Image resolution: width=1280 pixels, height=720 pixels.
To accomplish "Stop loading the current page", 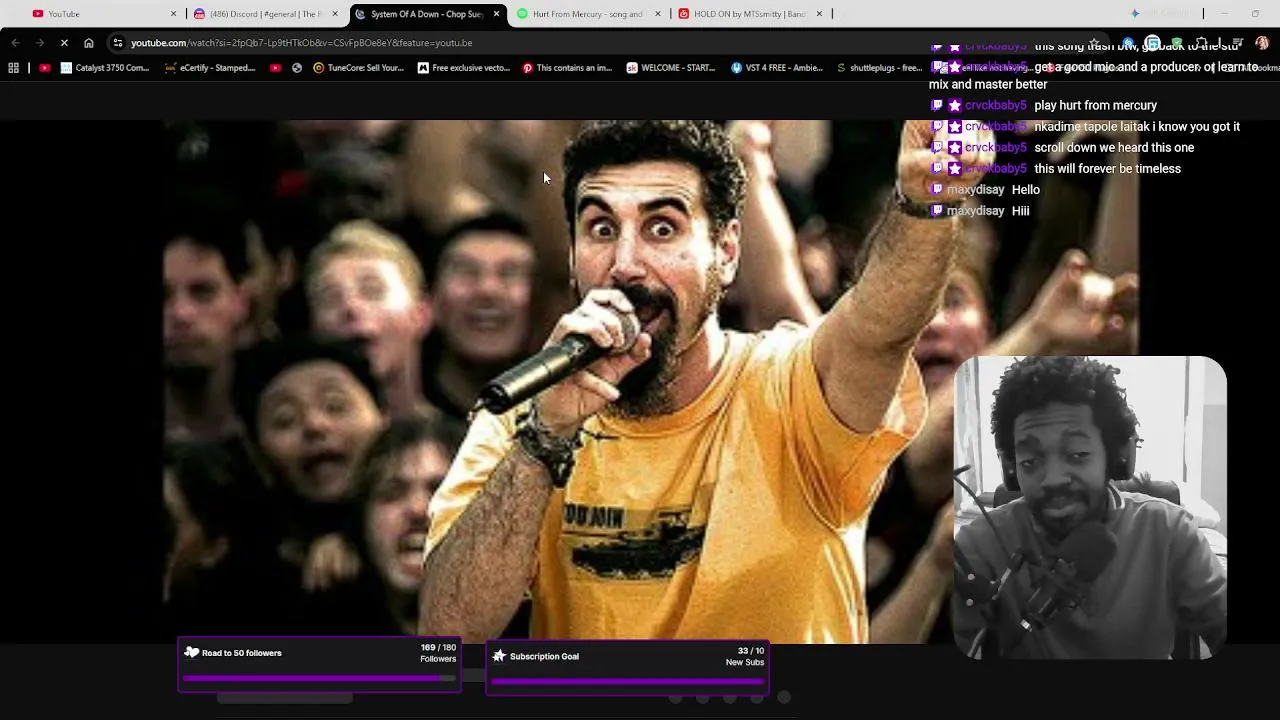I will pyautogui.click(x=64, y=43).
